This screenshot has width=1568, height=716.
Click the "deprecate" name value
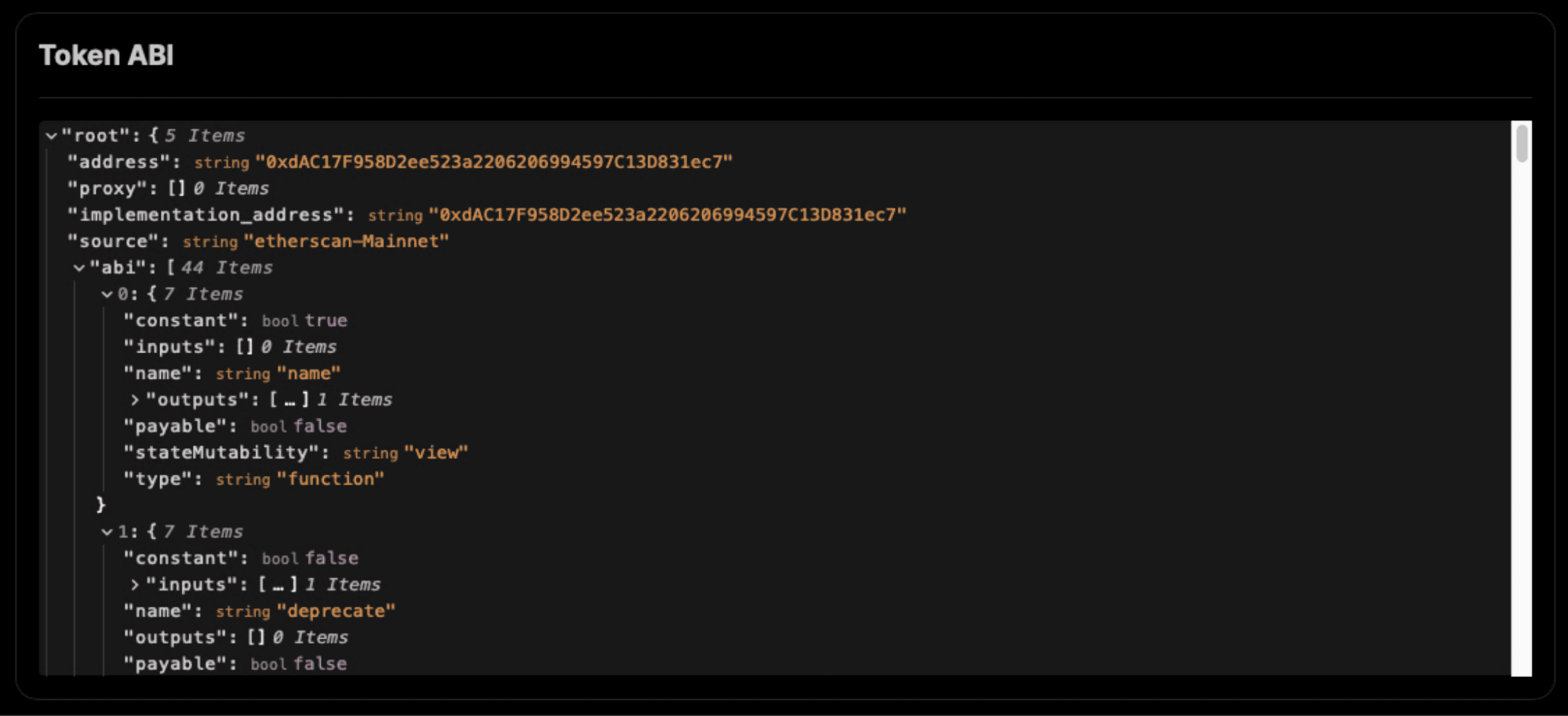[x=336, y=612]
